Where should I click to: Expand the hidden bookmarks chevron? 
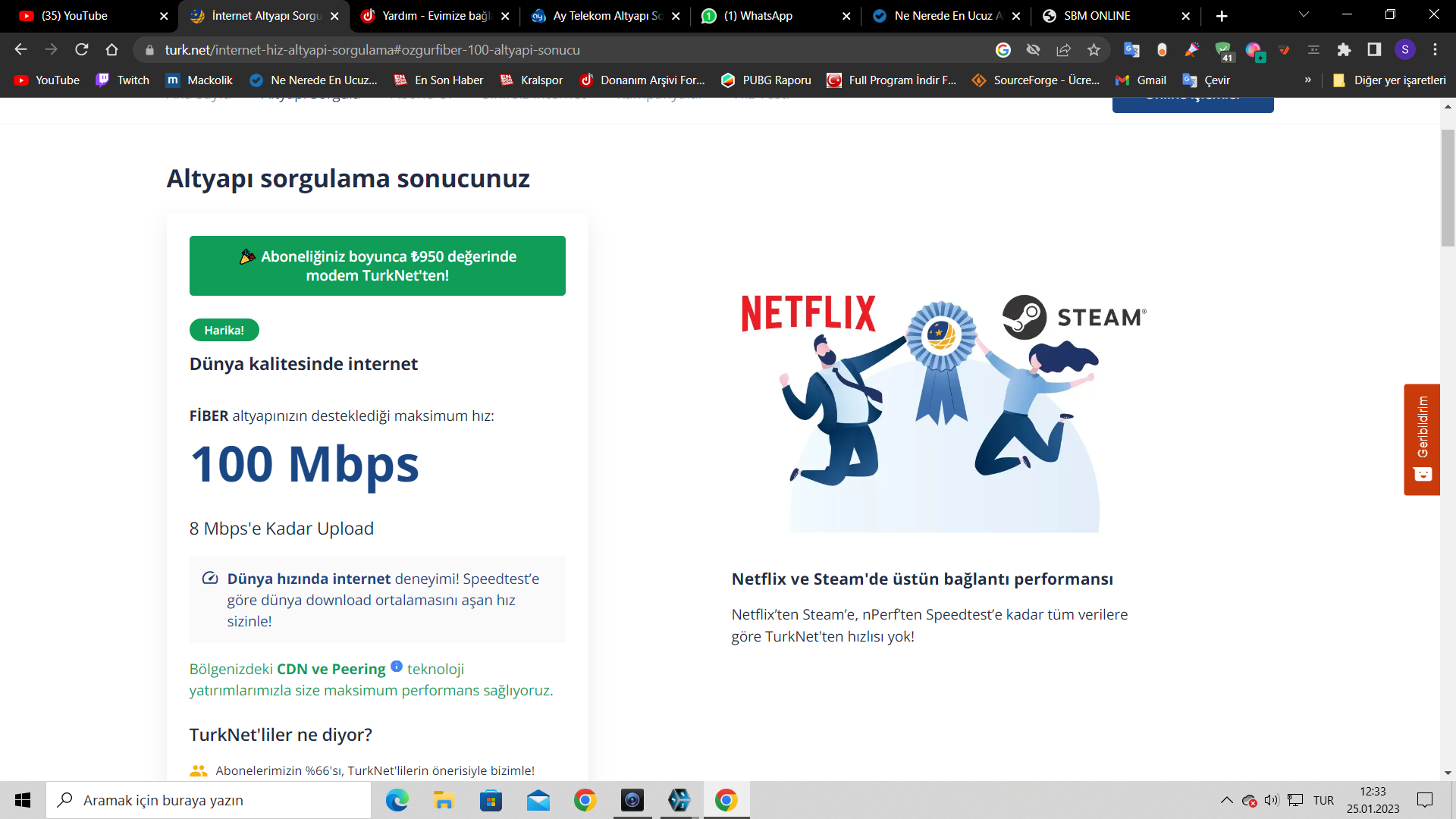pos(1307,80)
